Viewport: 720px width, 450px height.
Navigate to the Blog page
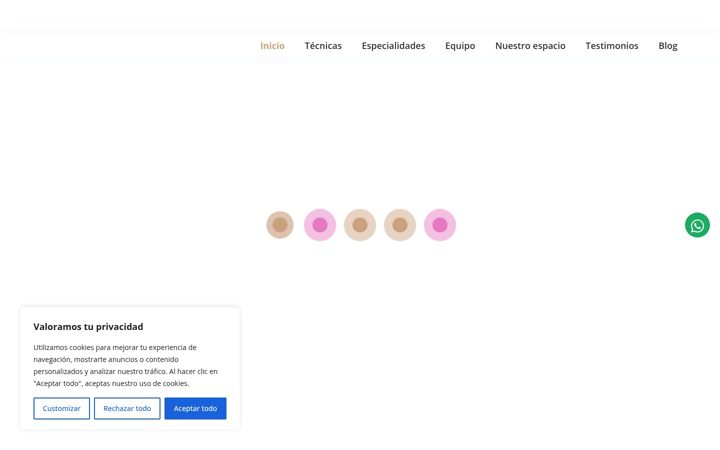click(668, 46)
